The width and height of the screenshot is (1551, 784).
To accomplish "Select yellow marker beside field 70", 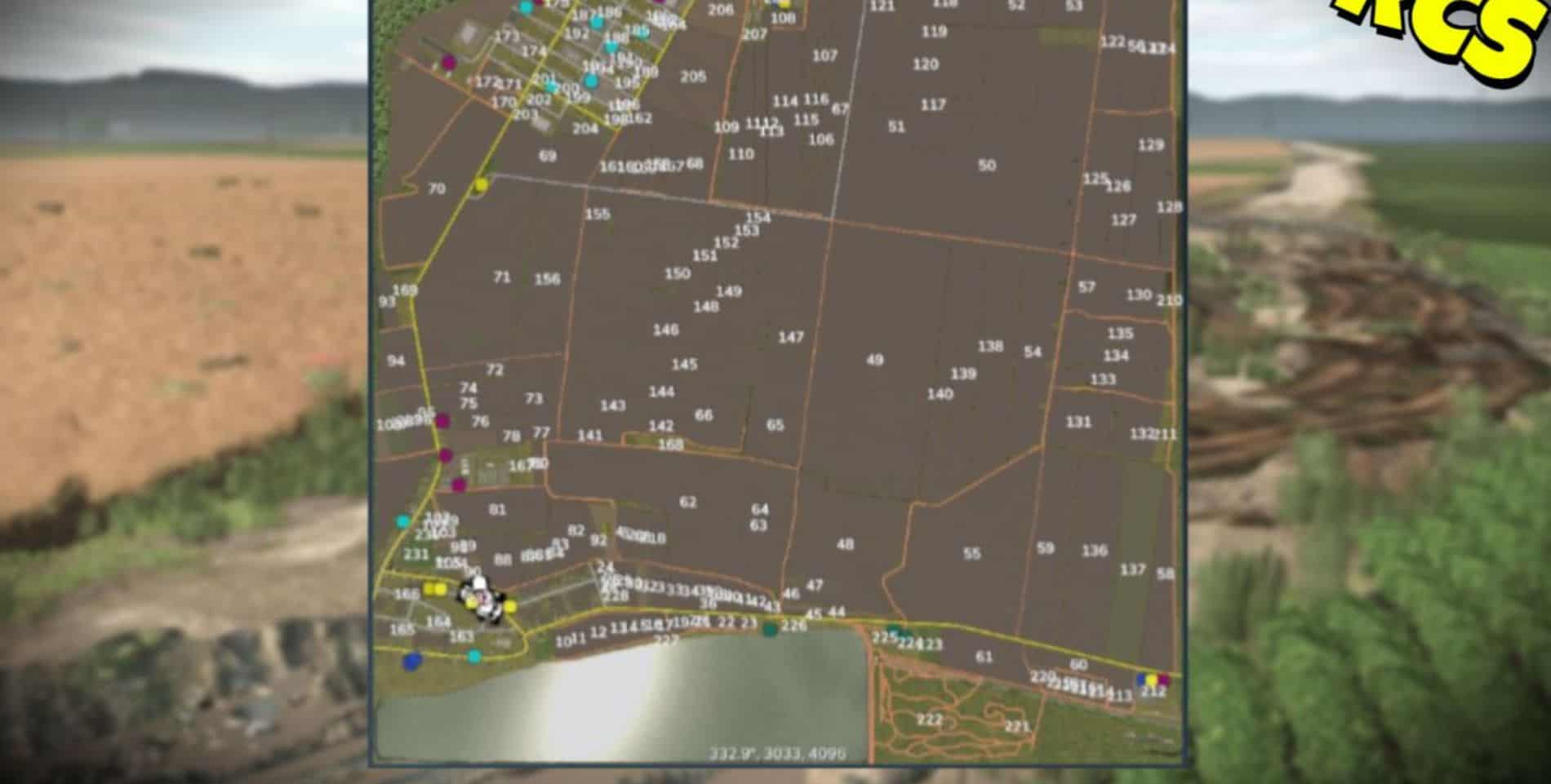I will [x=481, y=184].
